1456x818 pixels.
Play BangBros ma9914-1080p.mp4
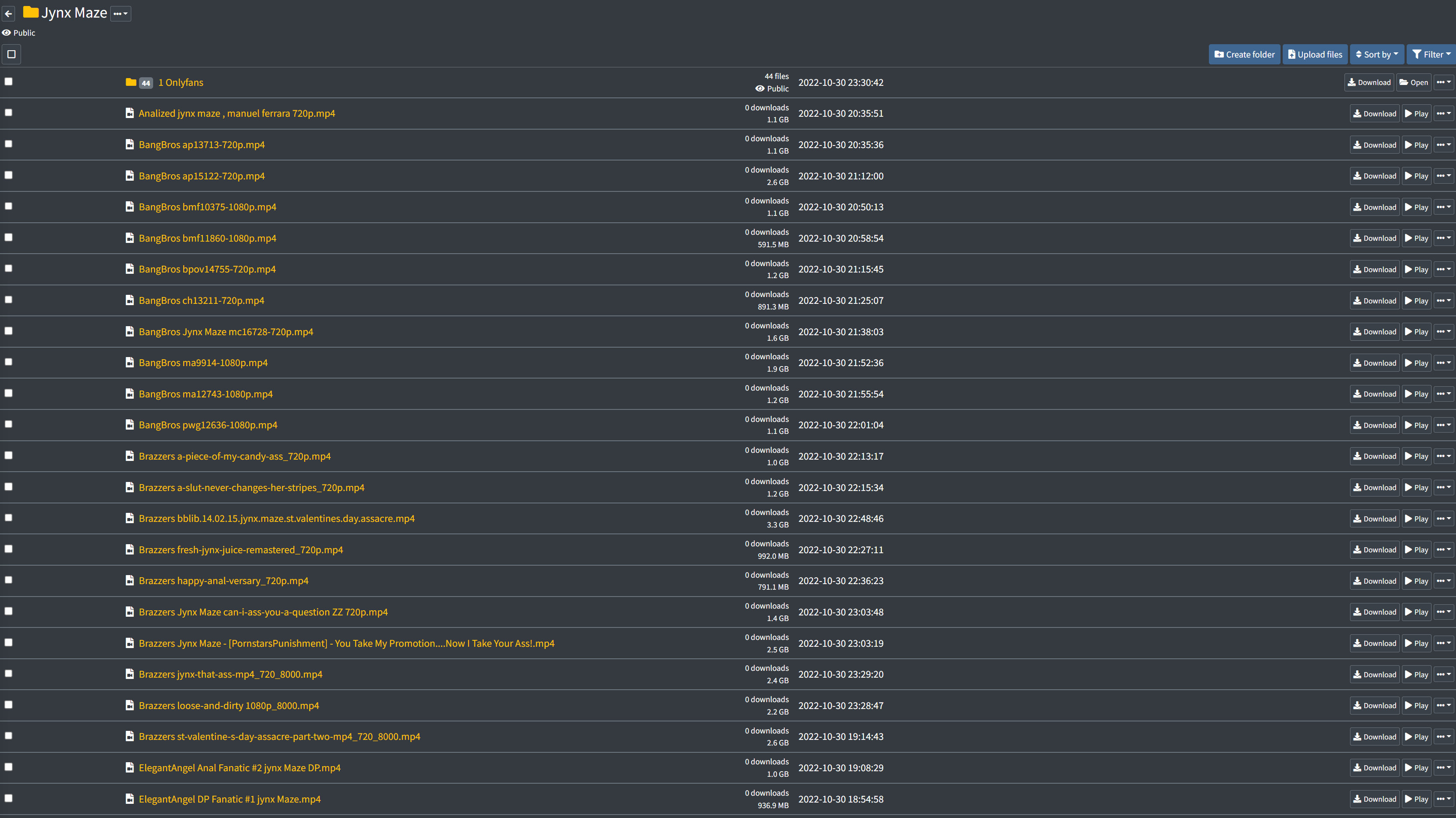coord(1417,363)
